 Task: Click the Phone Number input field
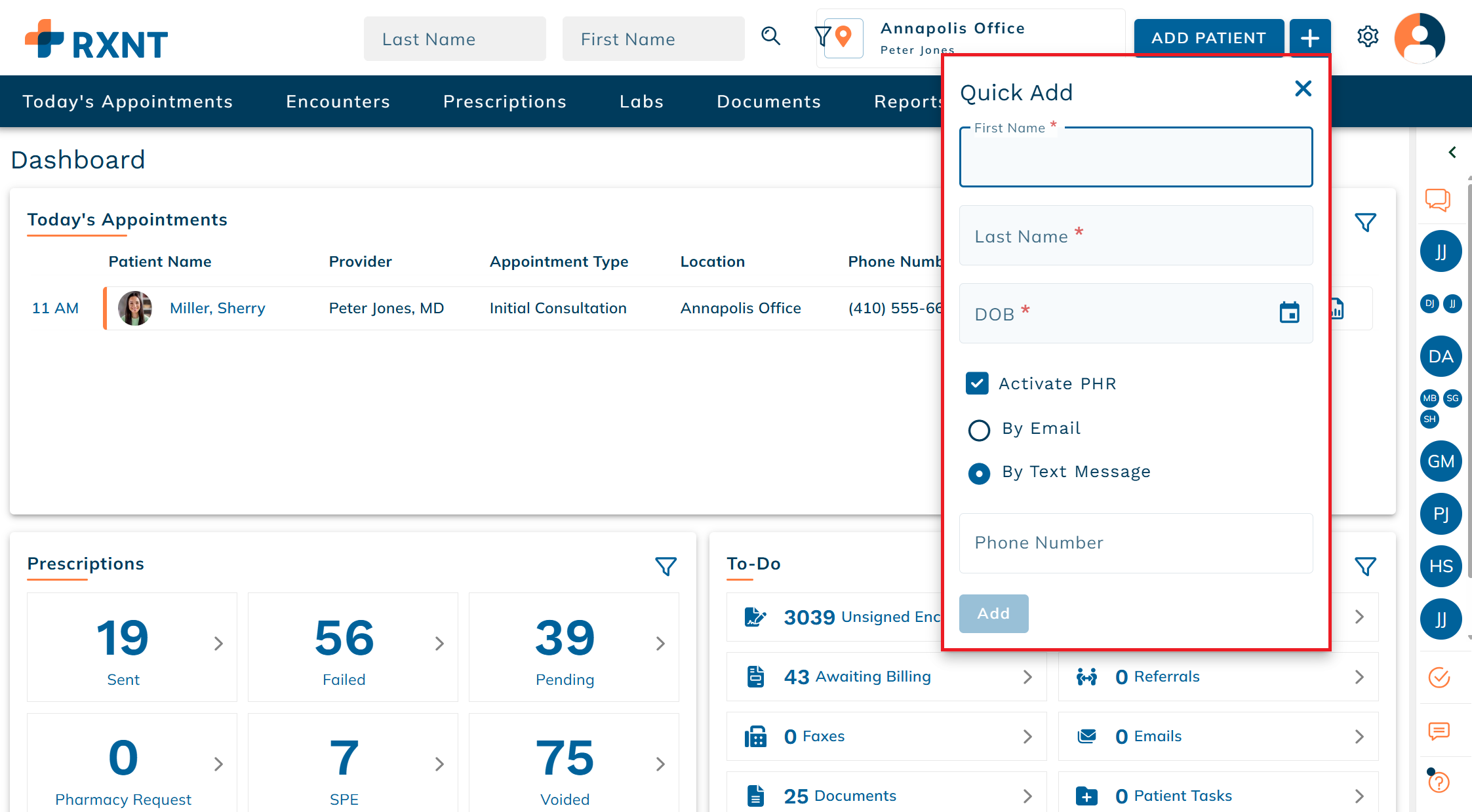coord(1136,543)
